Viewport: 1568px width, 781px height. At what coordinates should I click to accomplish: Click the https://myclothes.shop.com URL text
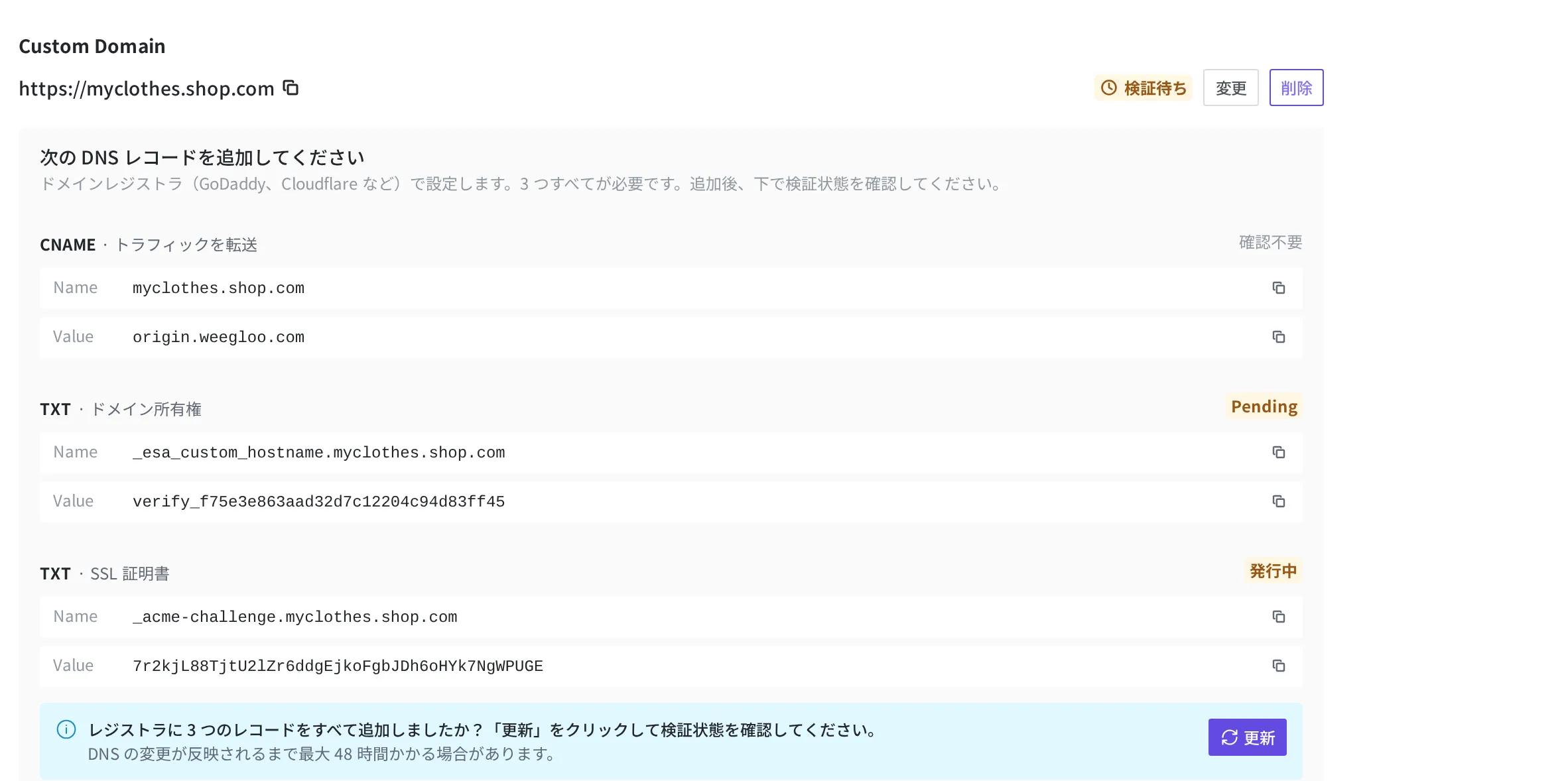(x=147, y=88)
